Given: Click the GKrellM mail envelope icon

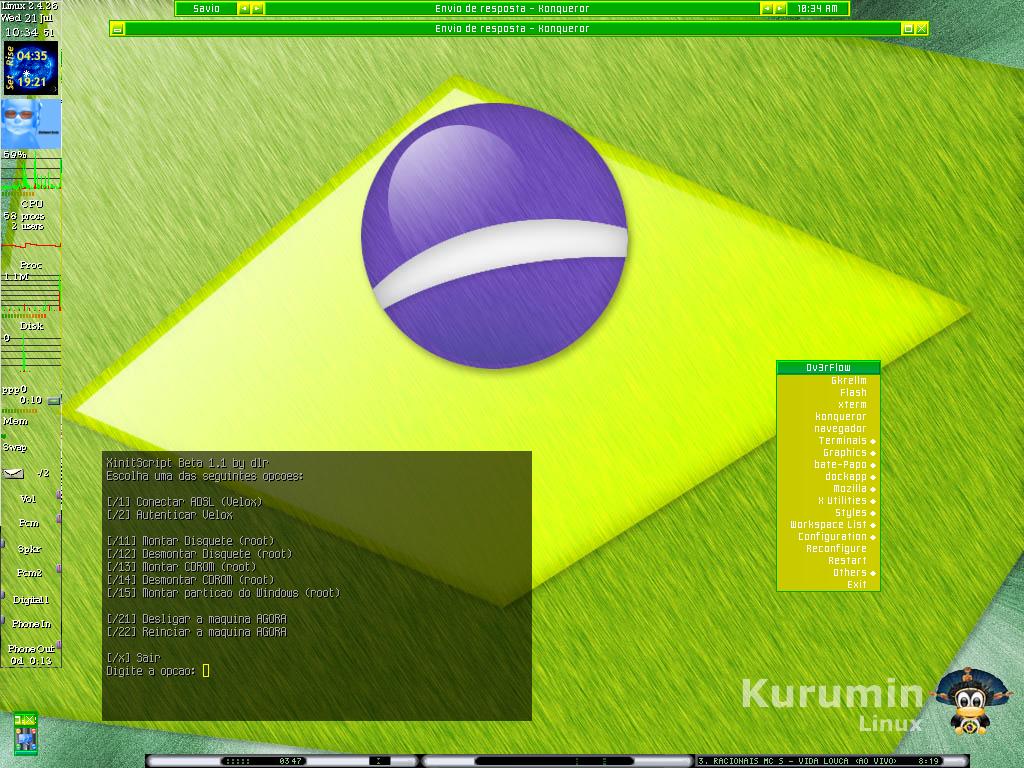Looking at the screenshot, I should click(13, 473).
